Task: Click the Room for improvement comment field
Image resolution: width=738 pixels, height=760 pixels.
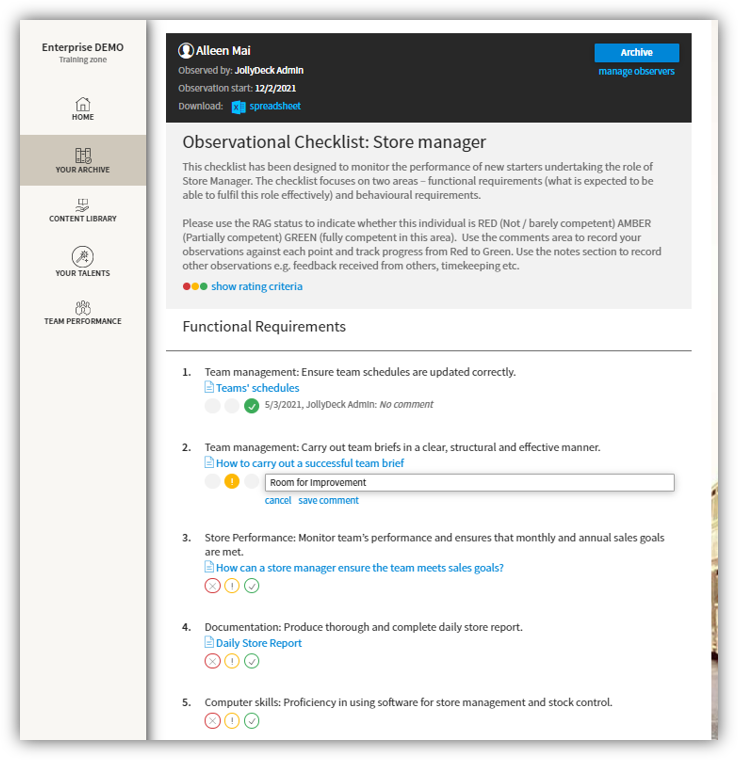Action: click(470, 482)
